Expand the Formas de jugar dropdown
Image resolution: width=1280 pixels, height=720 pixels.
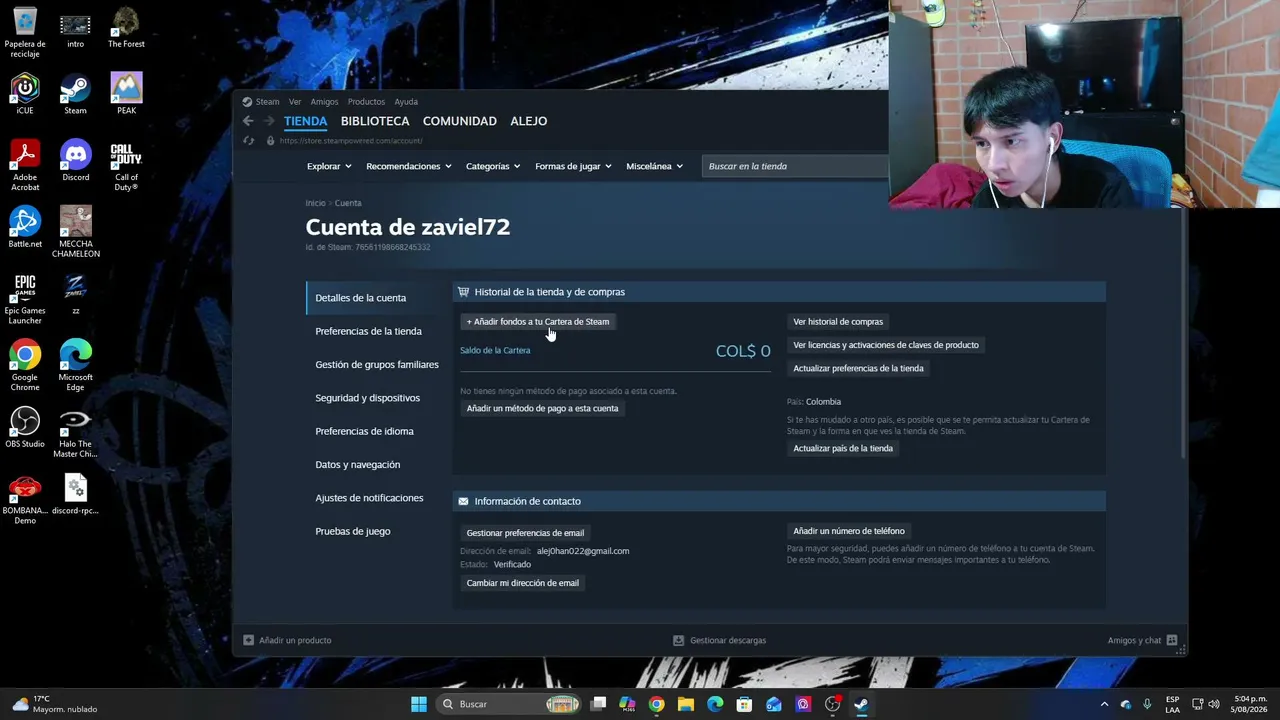[x=573, y=166]
